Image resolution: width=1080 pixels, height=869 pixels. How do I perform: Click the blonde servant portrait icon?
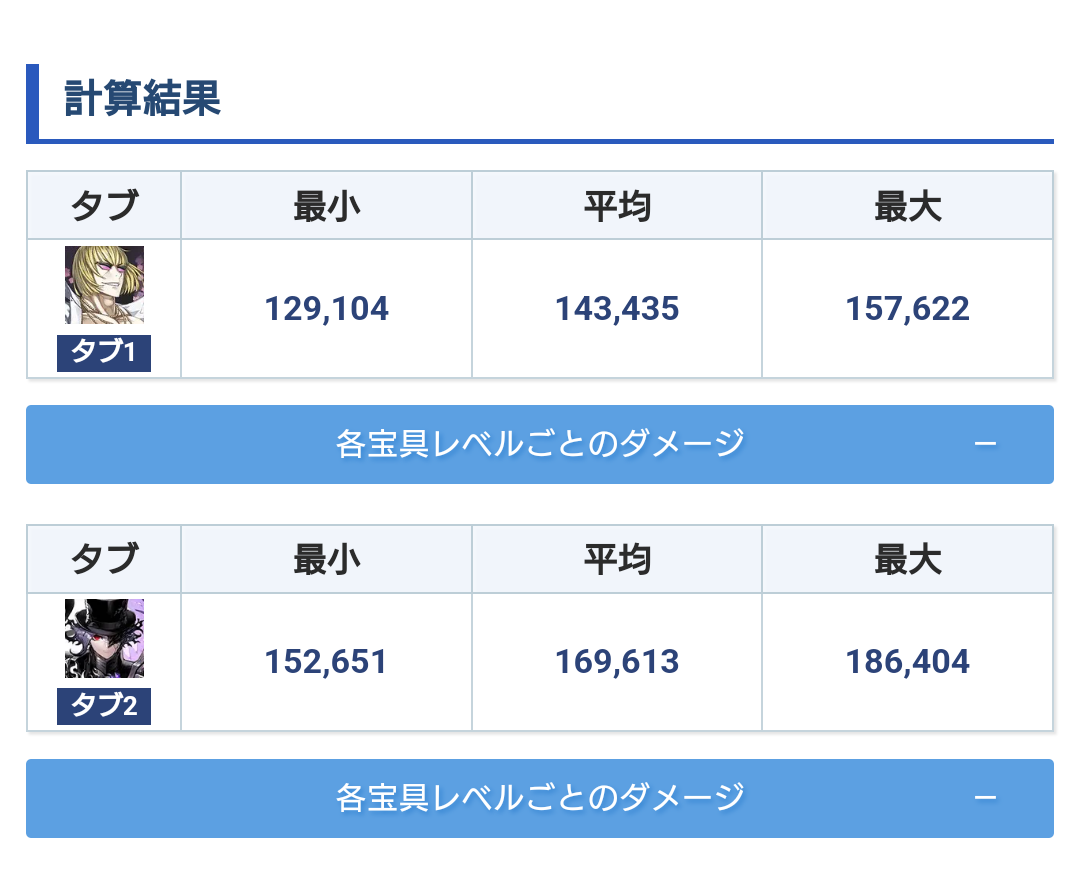click(x=104, y=284)
